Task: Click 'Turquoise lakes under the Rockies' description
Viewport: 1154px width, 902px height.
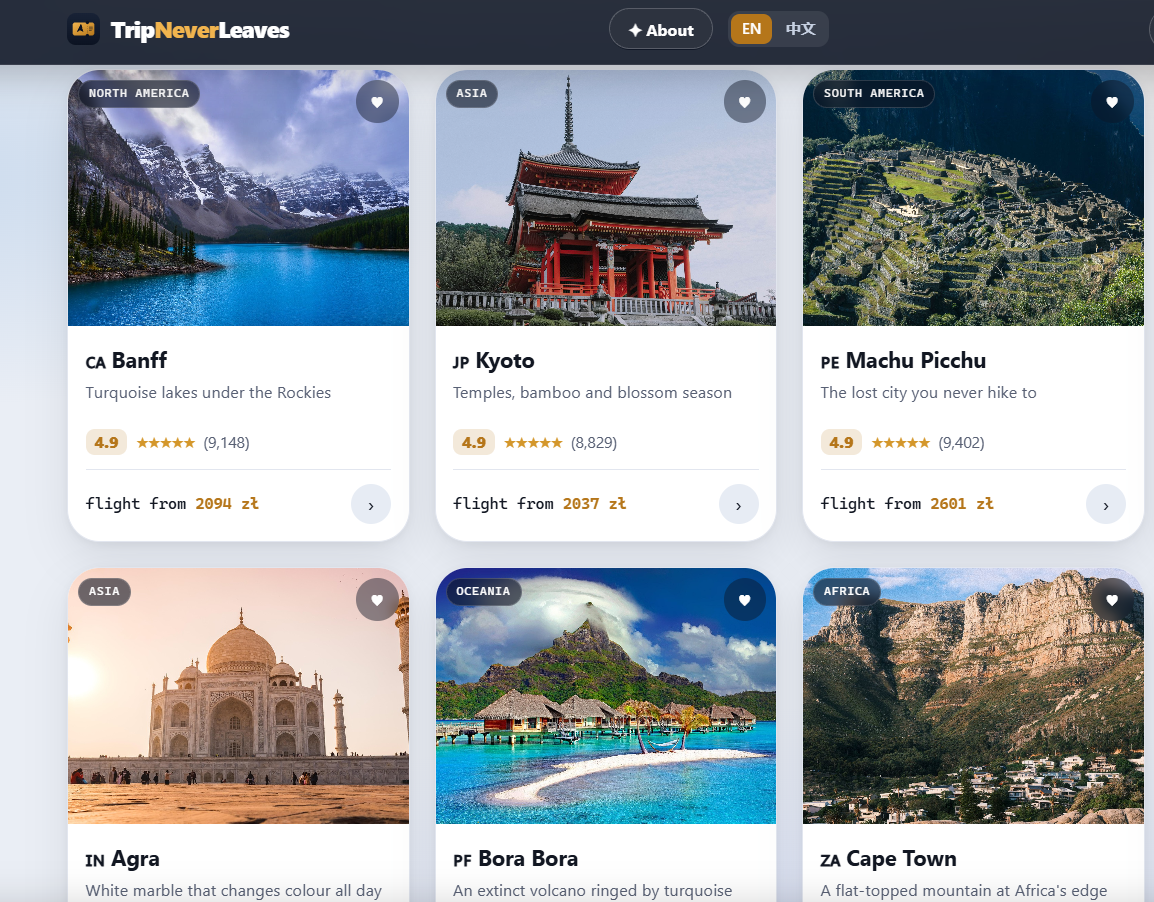Action: 208,393
